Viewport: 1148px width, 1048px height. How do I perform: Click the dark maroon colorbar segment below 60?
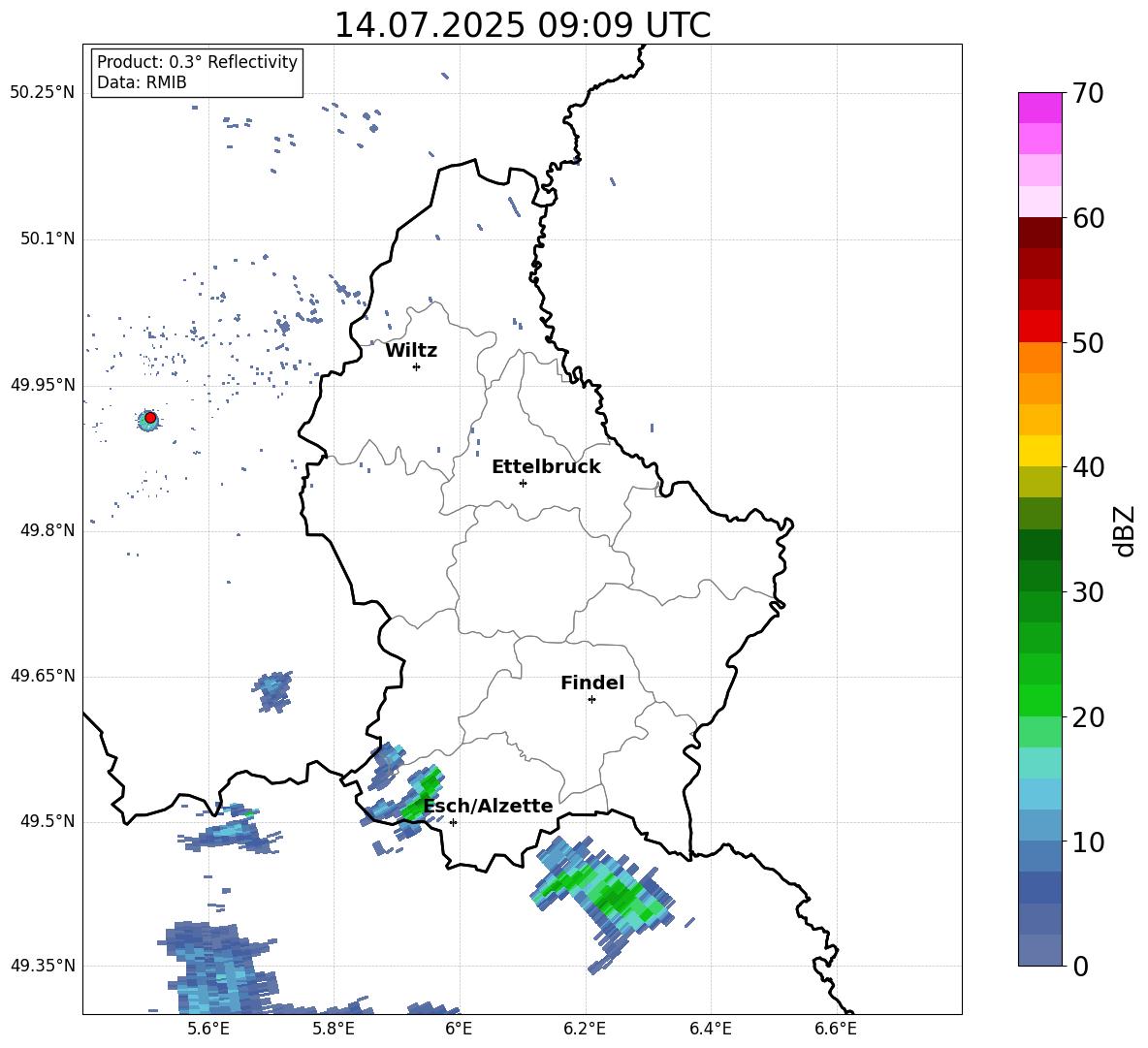pos(1039,233)
